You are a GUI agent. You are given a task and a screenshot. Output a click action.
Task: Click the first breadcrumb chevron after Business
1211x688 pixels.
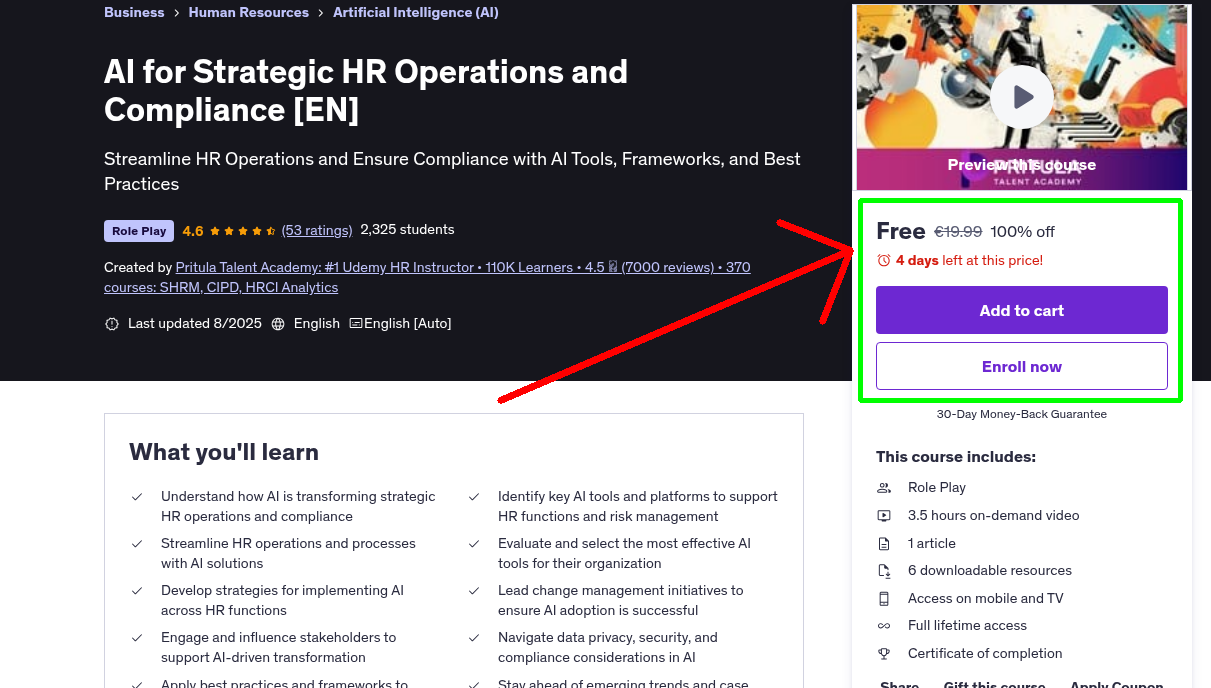click(176, 13)
